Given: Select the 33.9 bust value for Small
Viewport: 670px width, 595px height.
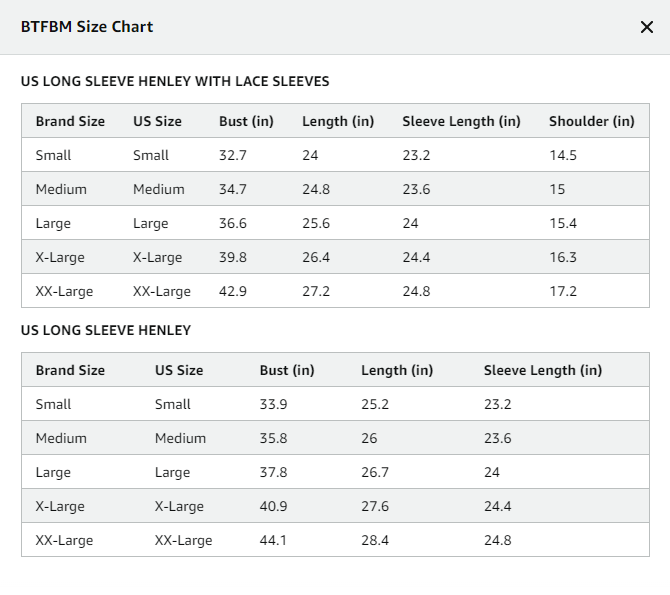Looking at the screenshot, I should click(273, 404).
